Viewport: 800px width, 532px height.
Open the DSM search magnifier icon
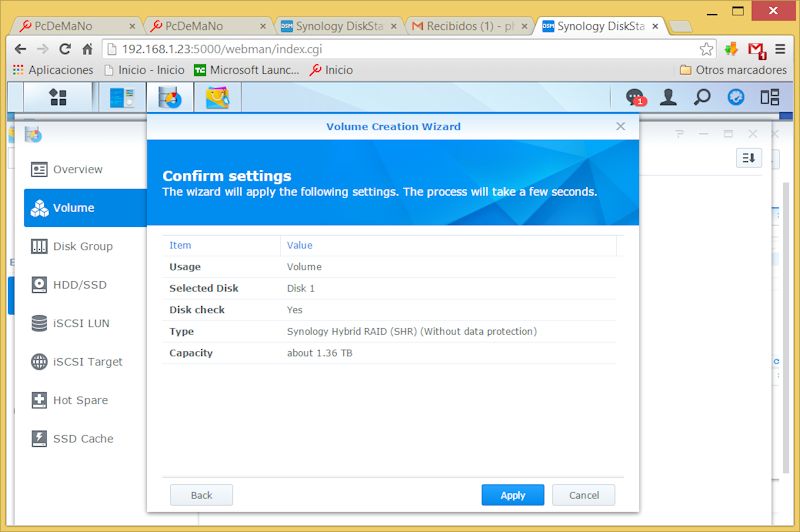click(x=702, y=97)
